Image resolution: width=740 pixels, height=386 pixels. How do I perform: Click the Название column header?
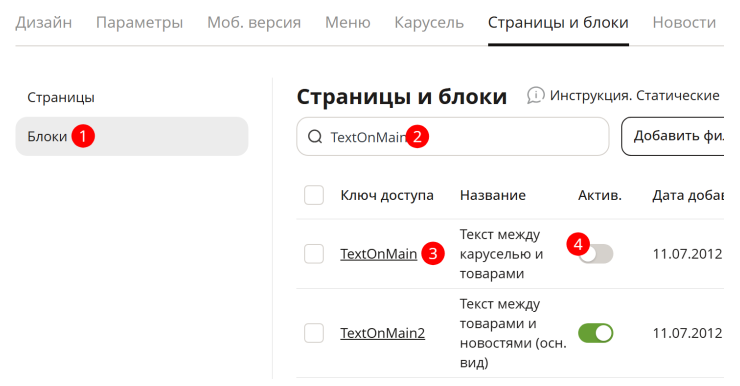pos(493,195)
